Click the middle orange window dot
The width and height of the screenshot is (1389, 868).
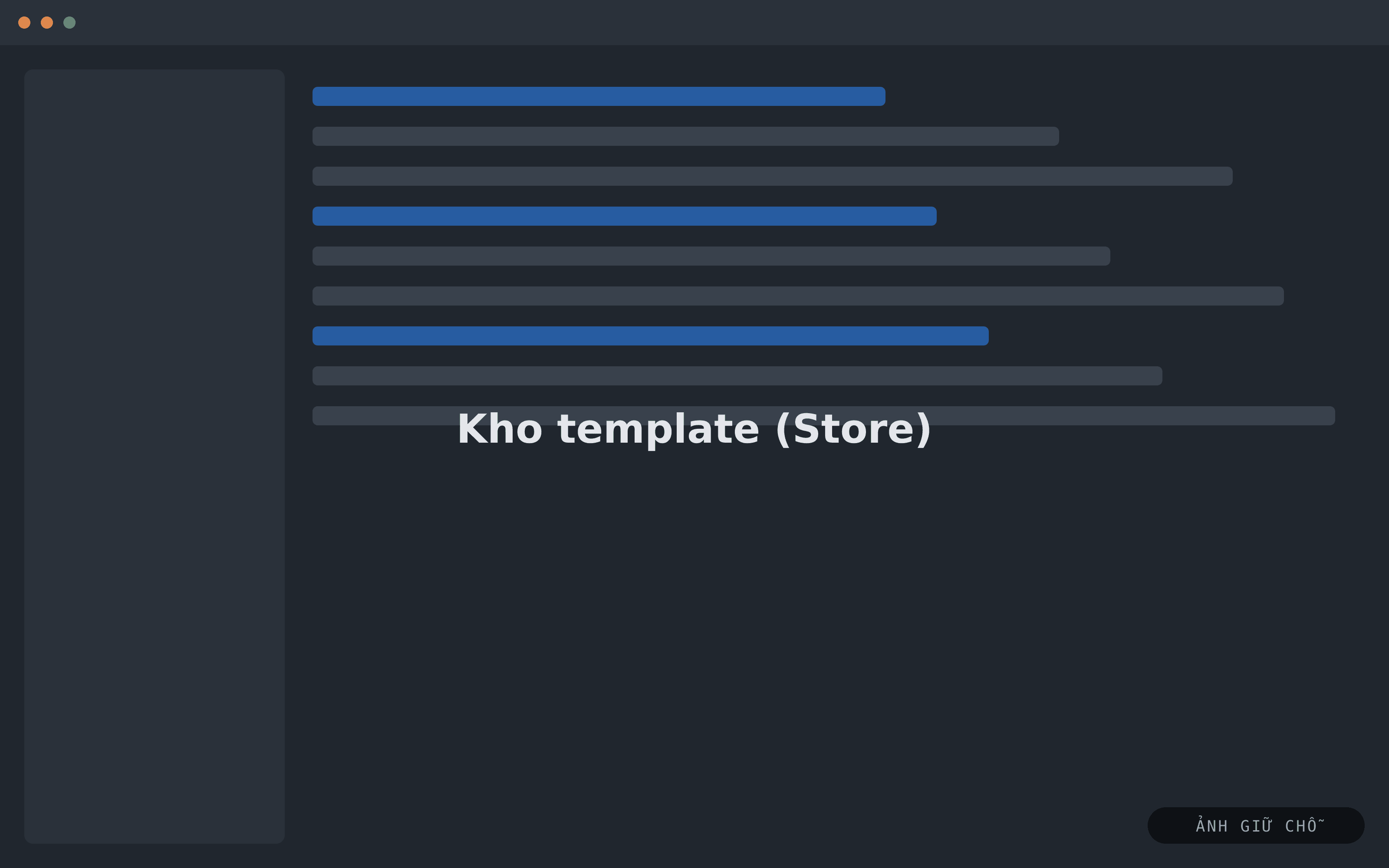[47, 23]
